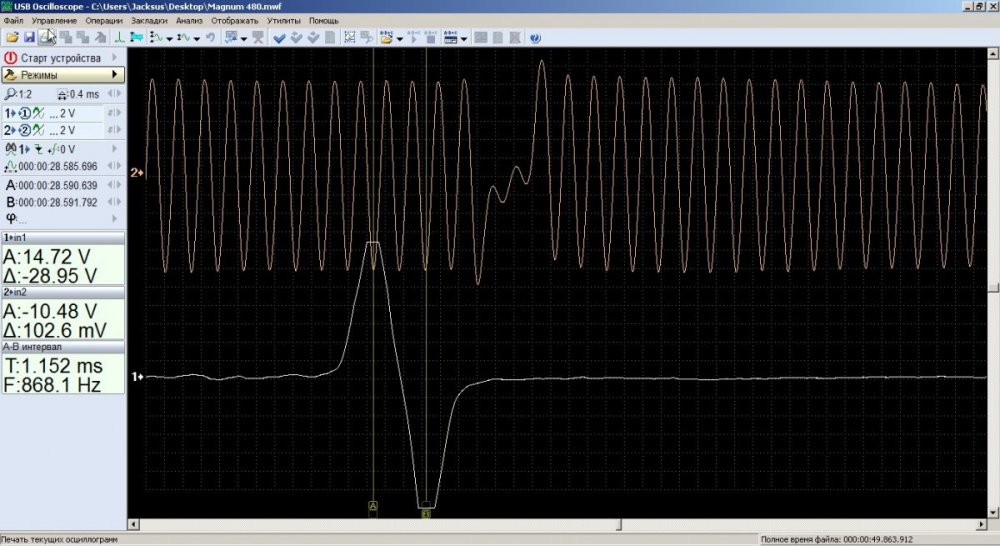
Task: Click the zoom magnifier icon showing 1:2
Action: tap(10, 93)
